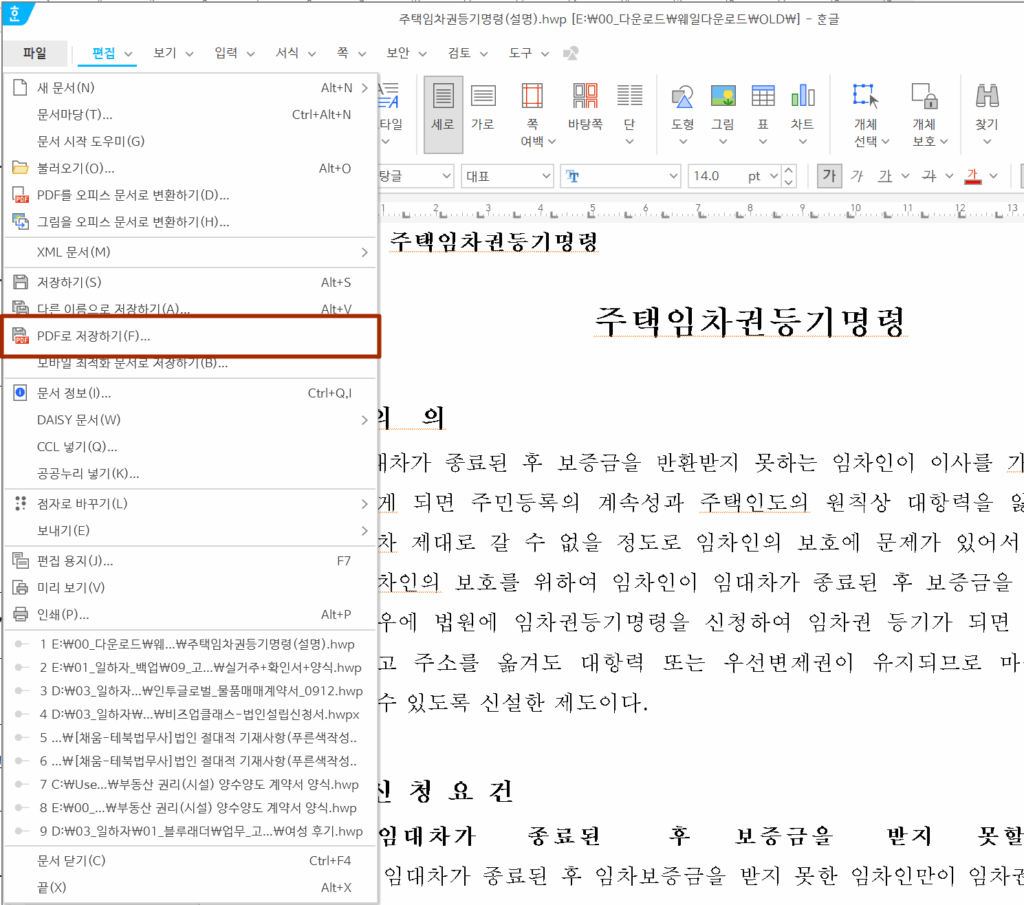Click the 문서 정보 info icon
The height and width of the screenshot is (905, 1024).
point(20,392)
